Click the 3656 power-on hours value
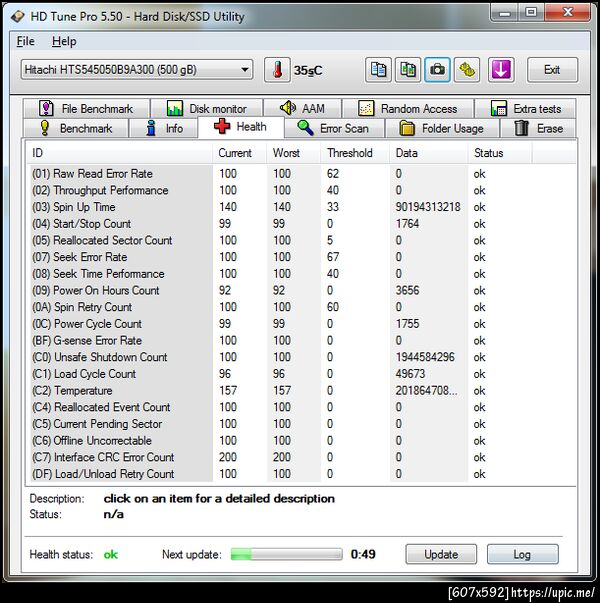 tap(407, 290)
